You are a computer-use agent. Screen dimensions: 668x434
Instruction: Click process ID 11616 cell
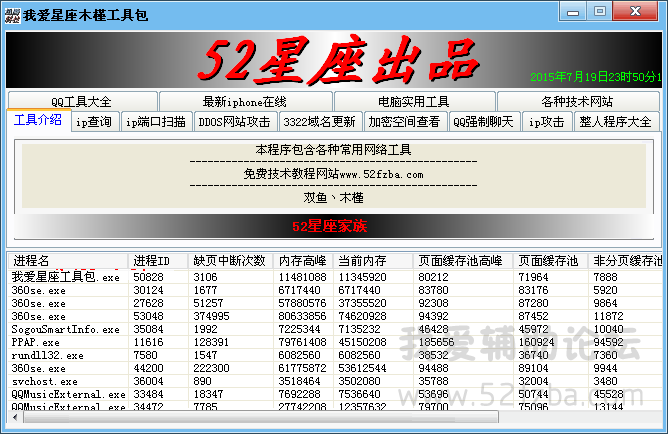[x=148, y=342]
